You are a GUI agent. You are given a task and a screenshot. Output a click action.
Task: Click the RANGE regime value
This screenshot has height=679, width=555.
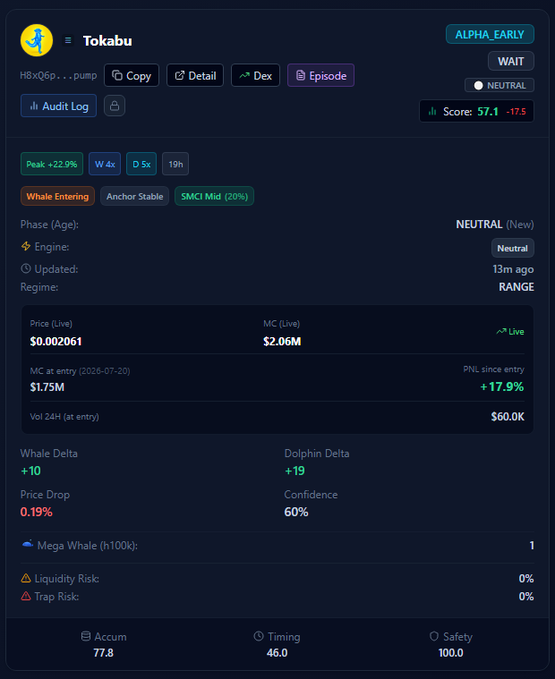[516, 287]
